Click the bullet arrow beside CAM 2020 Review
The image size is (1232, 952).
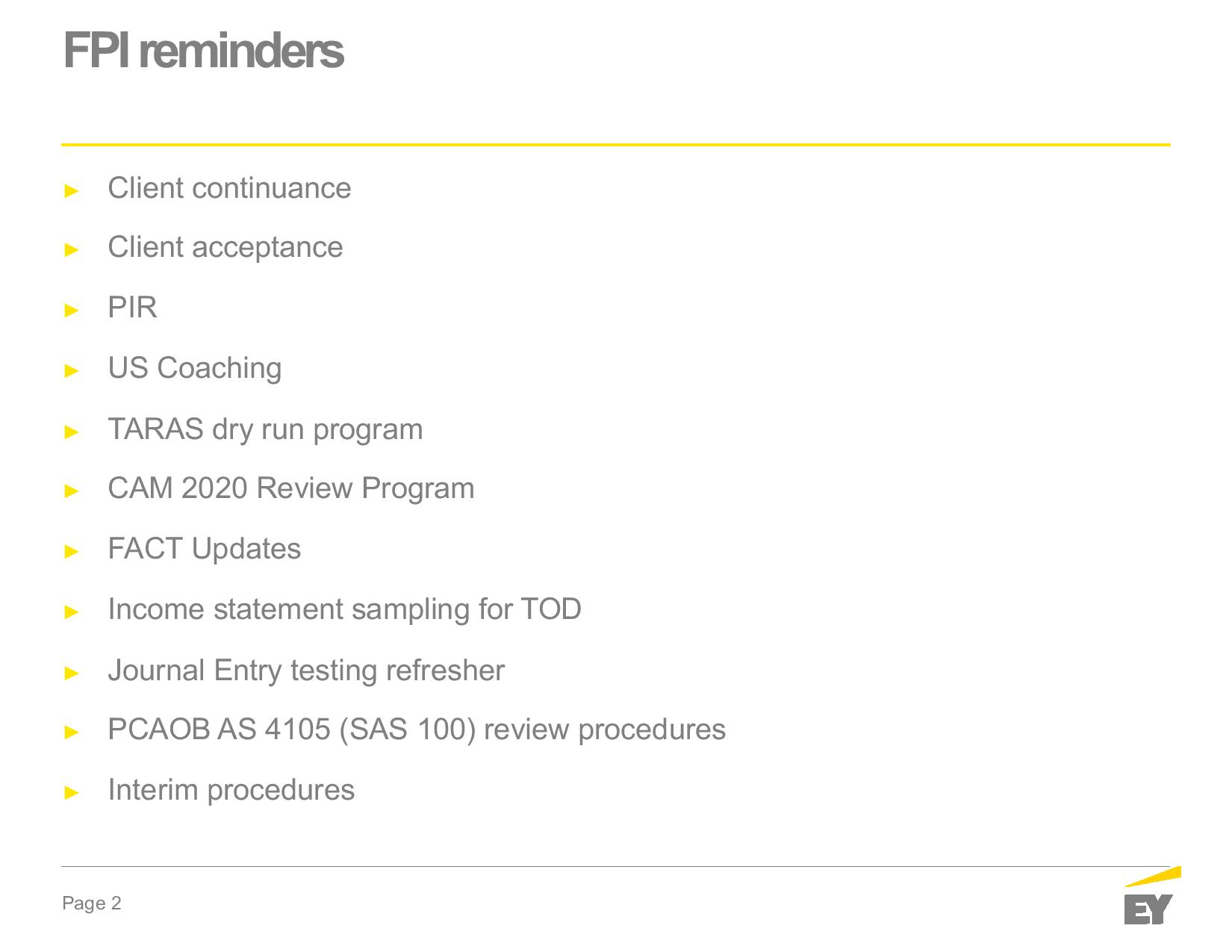(x=72, y=491)
